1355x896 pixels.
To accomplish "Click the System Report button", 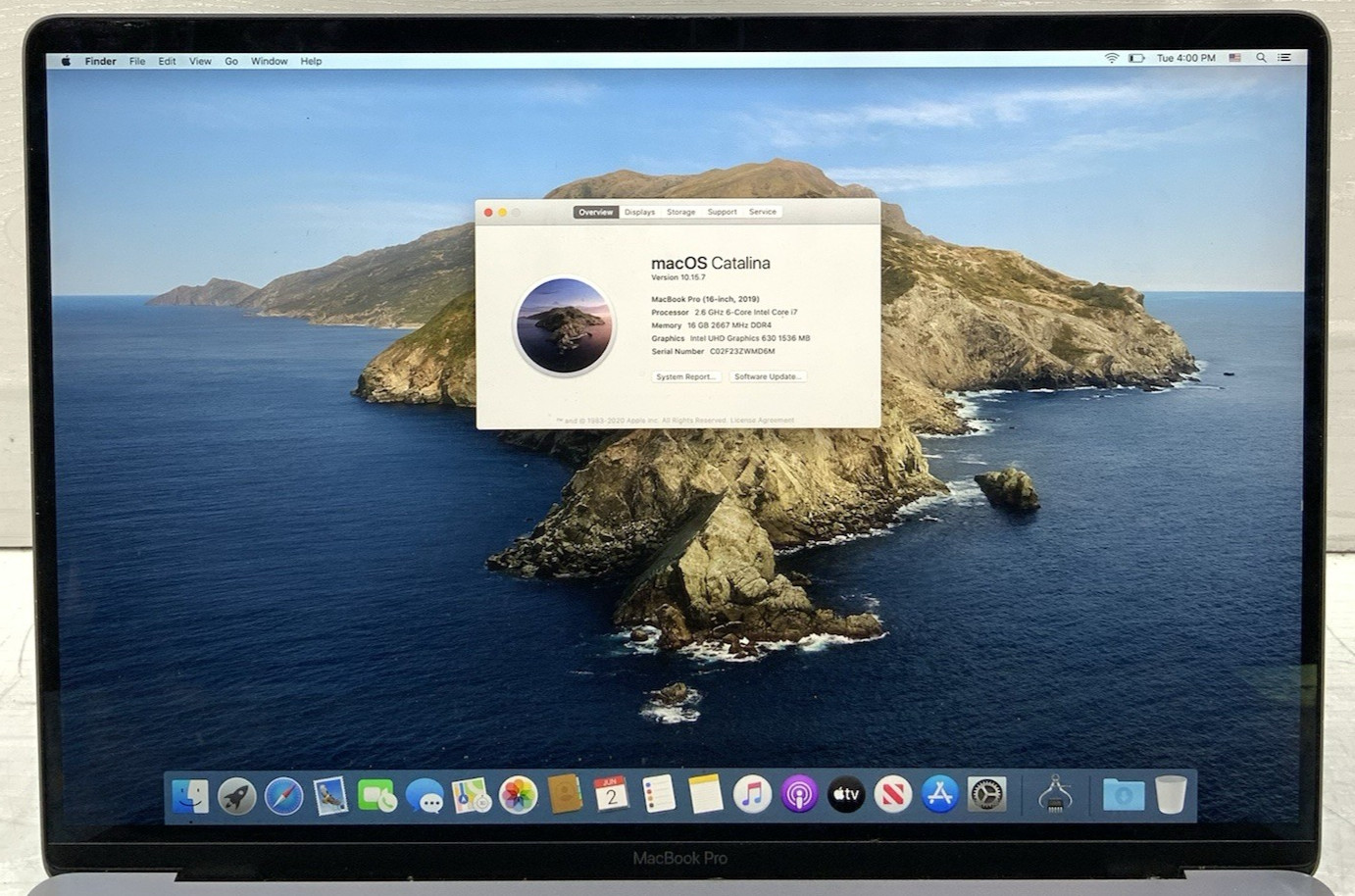I will pos(686,376).
